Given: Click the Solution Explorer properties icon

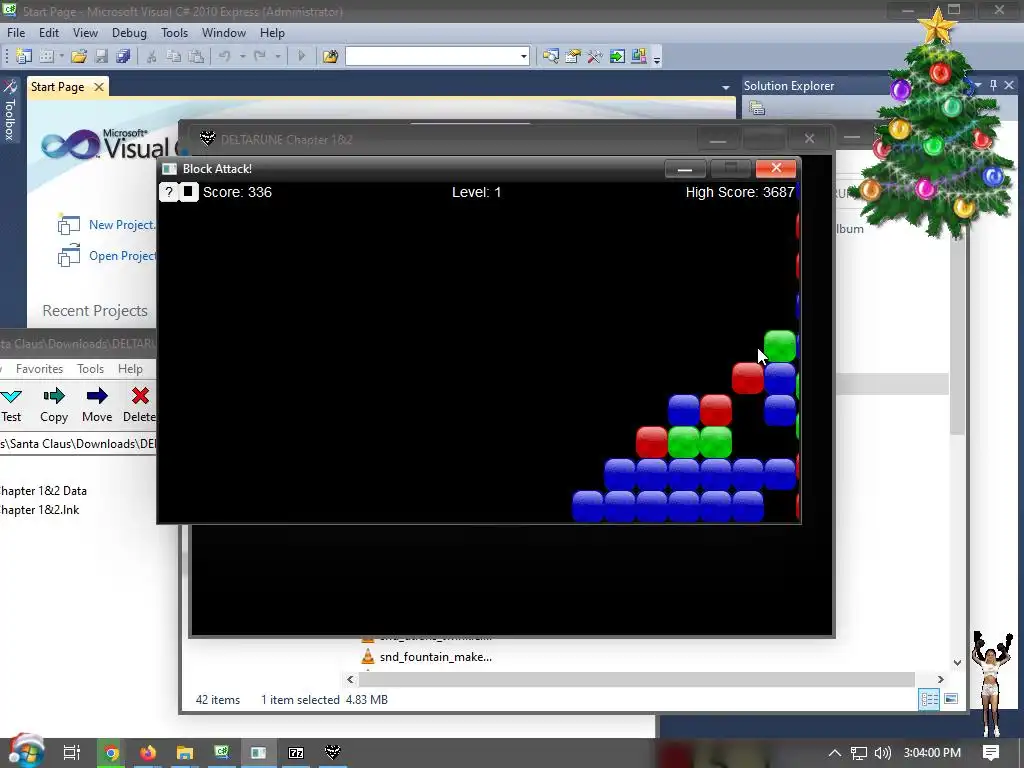Looking at the screenshot, I should pos(757,108).
